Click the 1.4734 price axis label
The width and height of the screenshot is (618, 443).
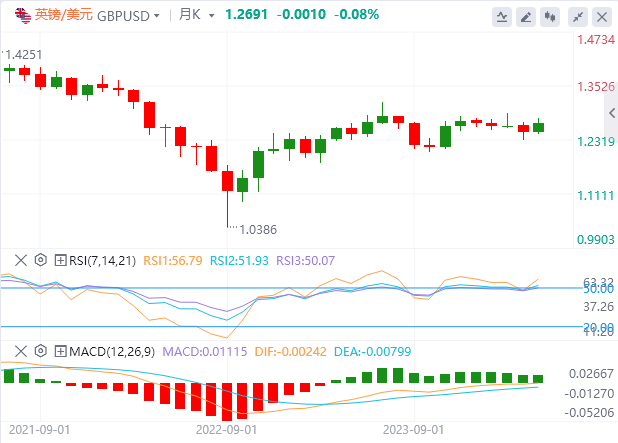tap(596, 39)
